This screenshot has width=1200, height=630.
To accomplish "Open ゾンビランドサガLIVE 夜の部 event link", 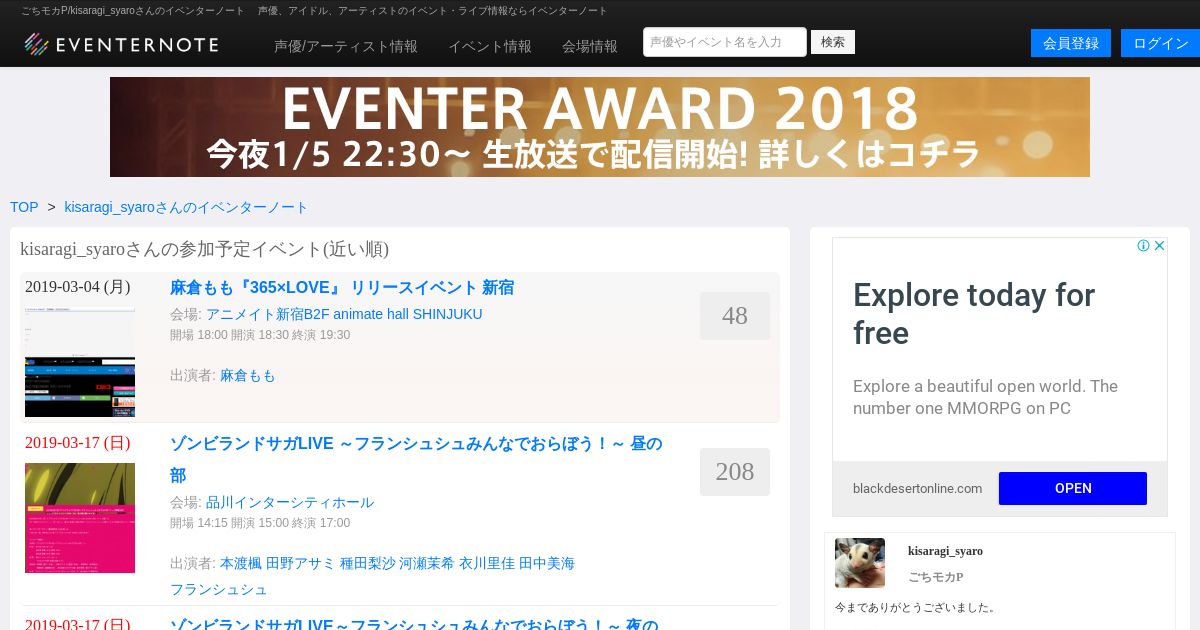I will 414,624.
